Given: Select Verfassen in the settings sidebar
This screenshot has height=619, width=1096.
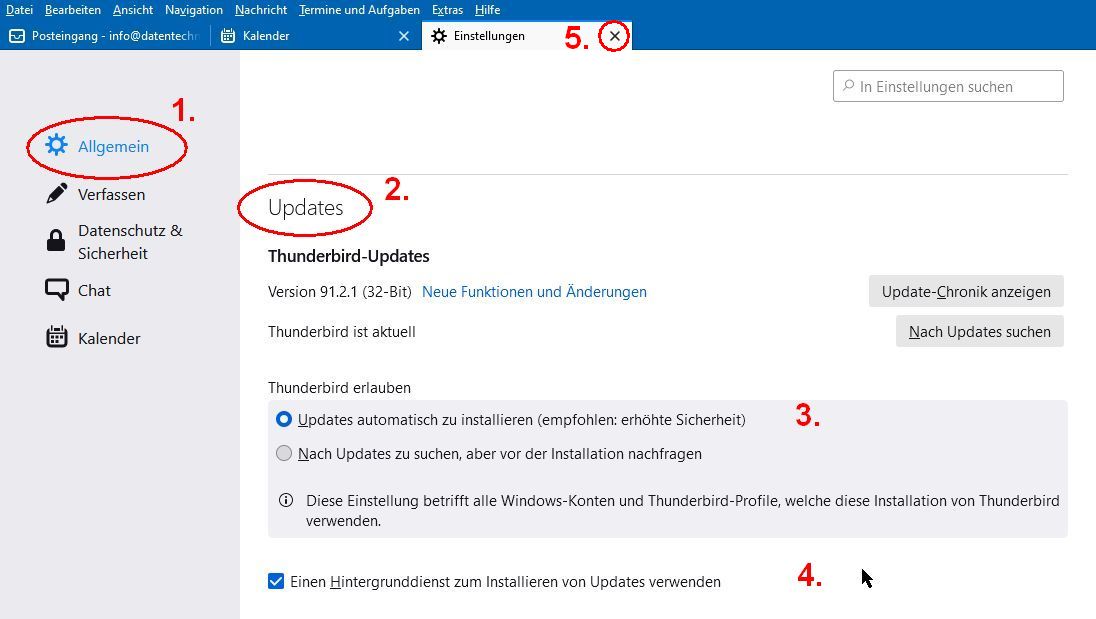Looking at the screenshot, I should (111, 194).
